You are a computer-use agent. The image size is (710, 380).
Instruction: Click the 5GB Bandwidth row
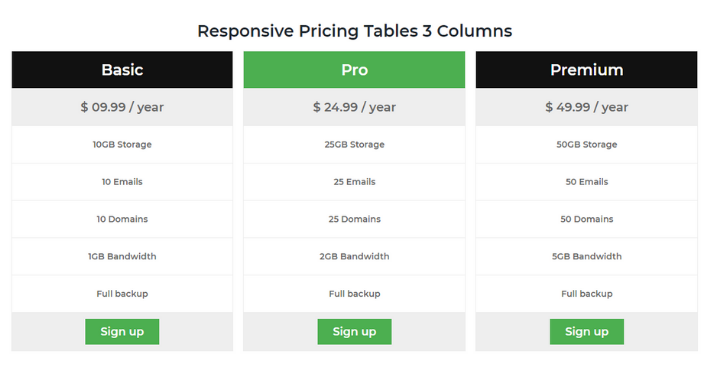(x=586, y=256)
